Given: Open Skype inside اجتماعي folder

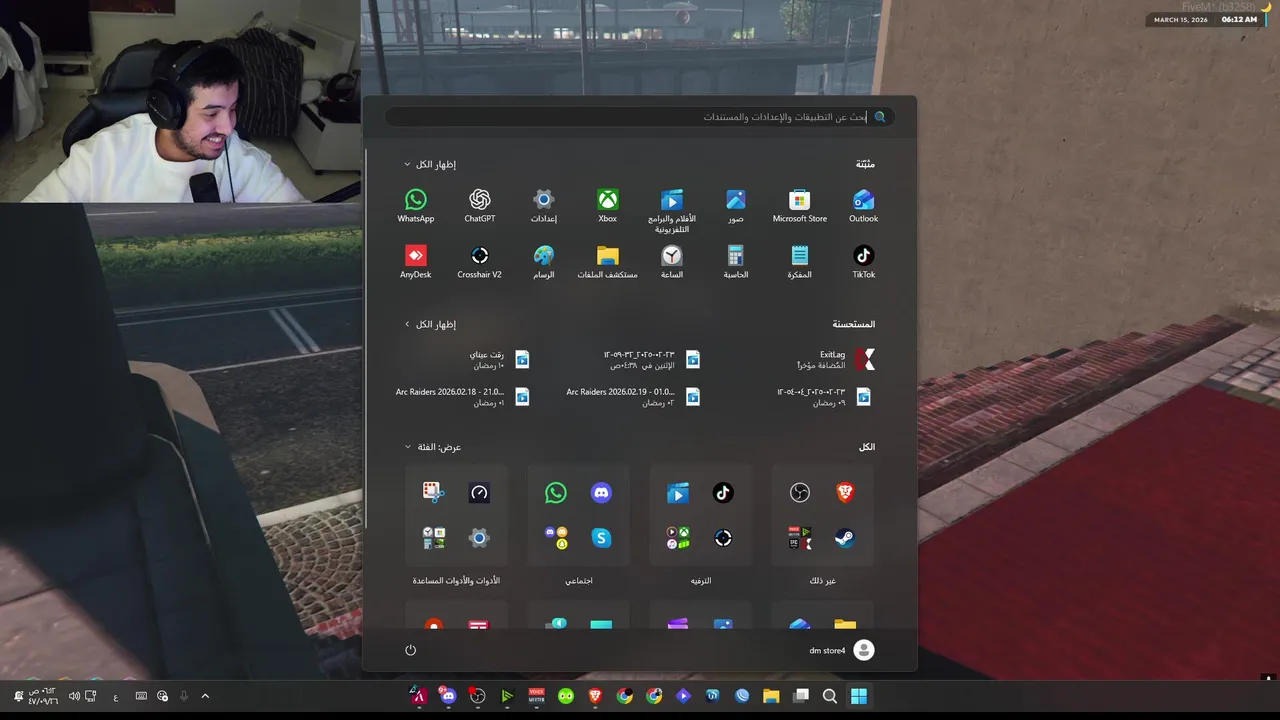Looking at the screenshot, I should click(601, 538).
